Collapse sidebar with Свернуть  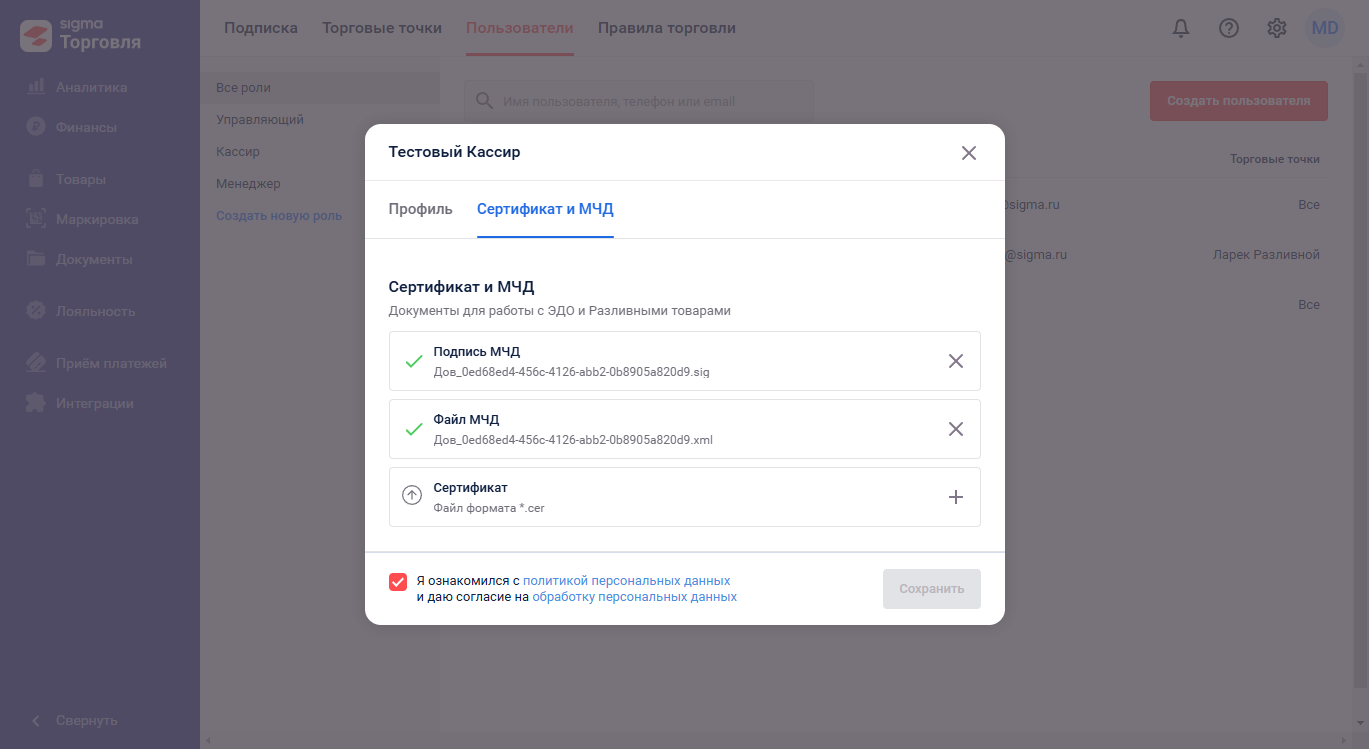74,720
